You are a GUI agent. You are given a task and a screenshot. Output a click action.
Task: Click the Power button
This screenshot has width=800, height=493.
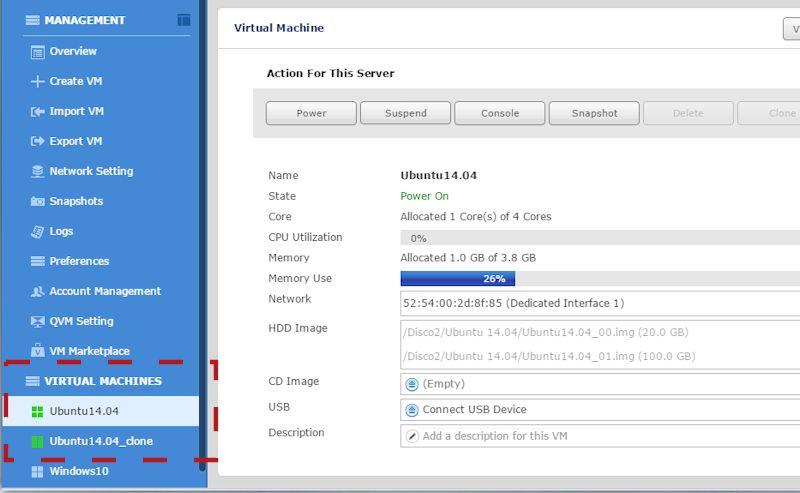[311, 113]
